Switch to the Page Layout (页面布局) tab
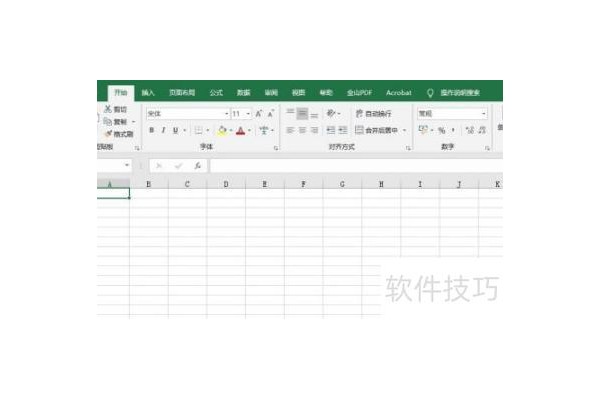 182,93
